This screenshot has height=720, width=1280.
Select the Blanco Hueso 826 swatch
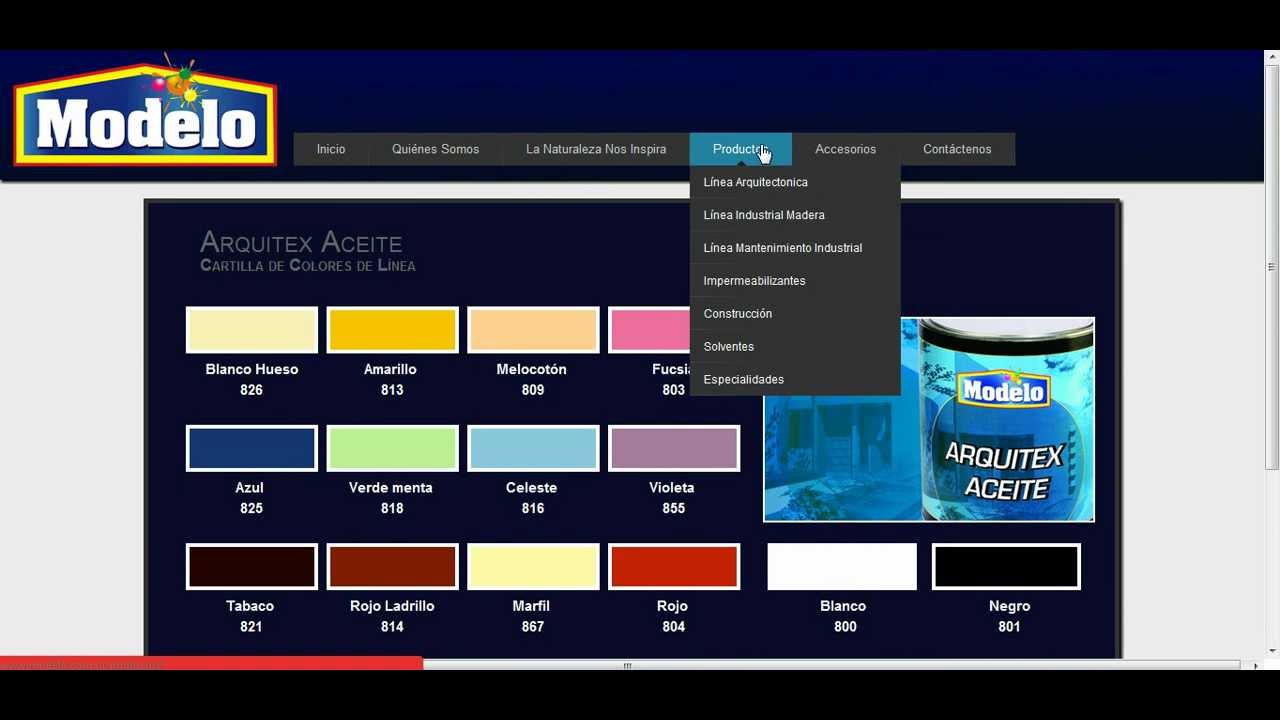(x=252, y=330)
